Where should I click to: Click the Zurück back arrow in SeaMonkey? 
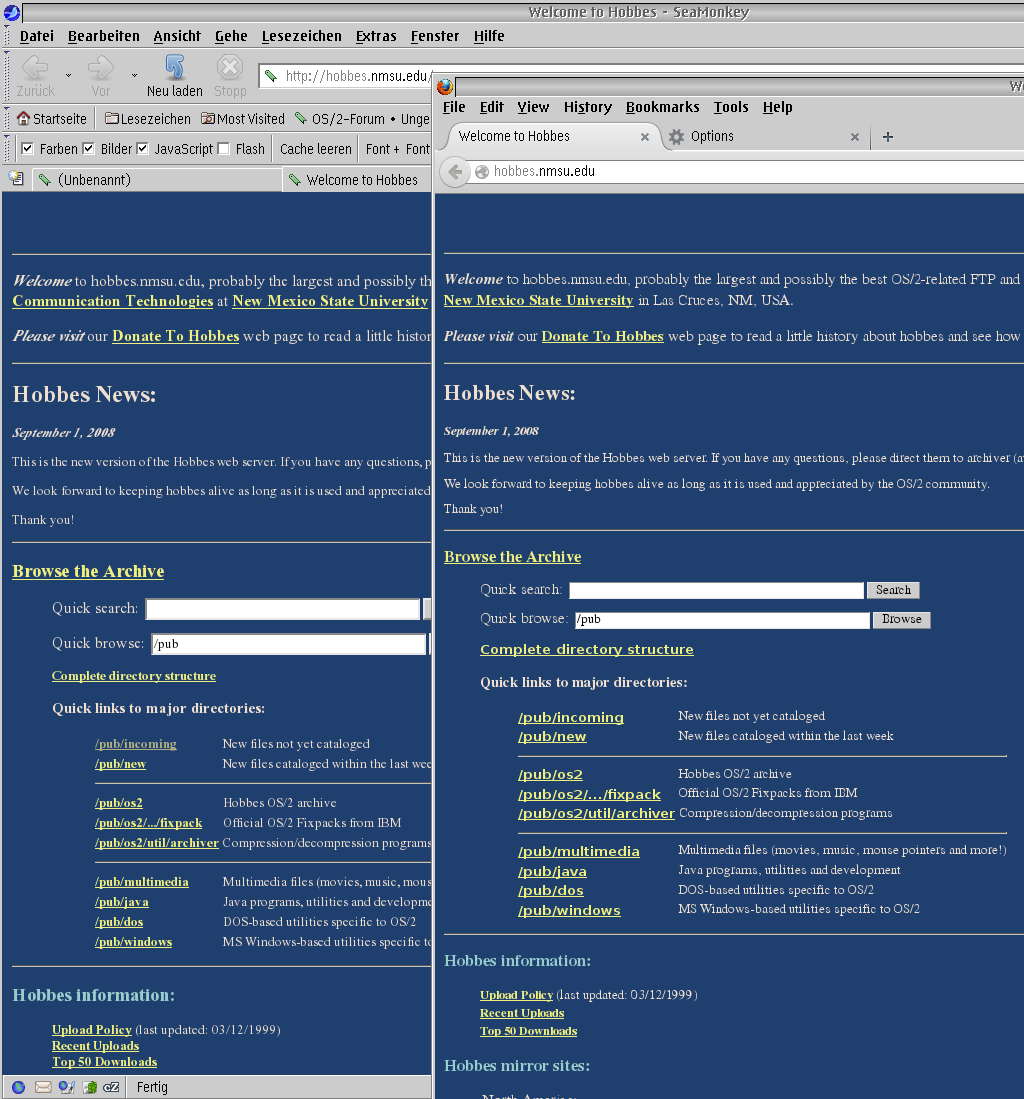coord(35,68)
